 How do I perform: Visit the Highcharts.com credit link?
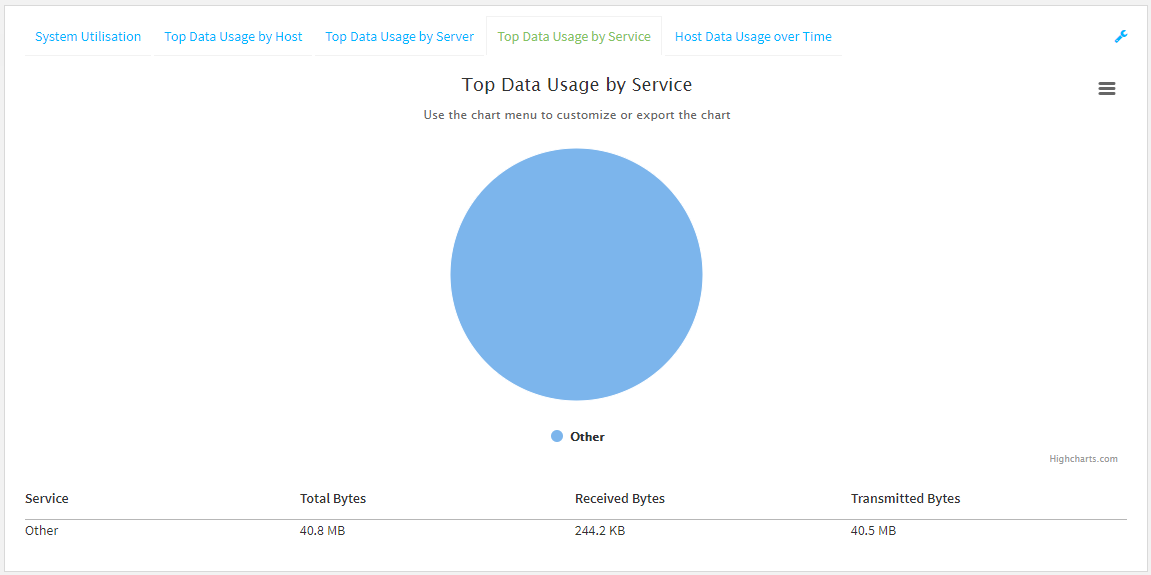pyautogui.click(x=1083, y=459)
